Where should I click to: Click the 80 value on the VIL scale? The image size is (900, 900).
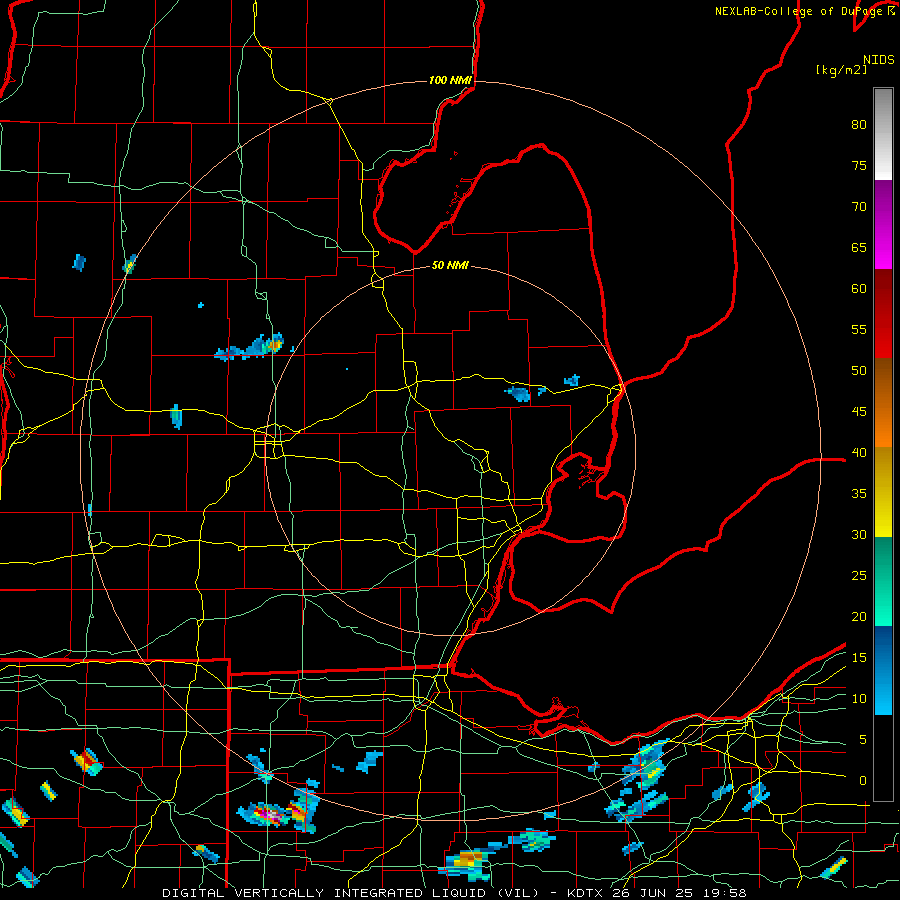pyautogui.click(x=859, y=125)
